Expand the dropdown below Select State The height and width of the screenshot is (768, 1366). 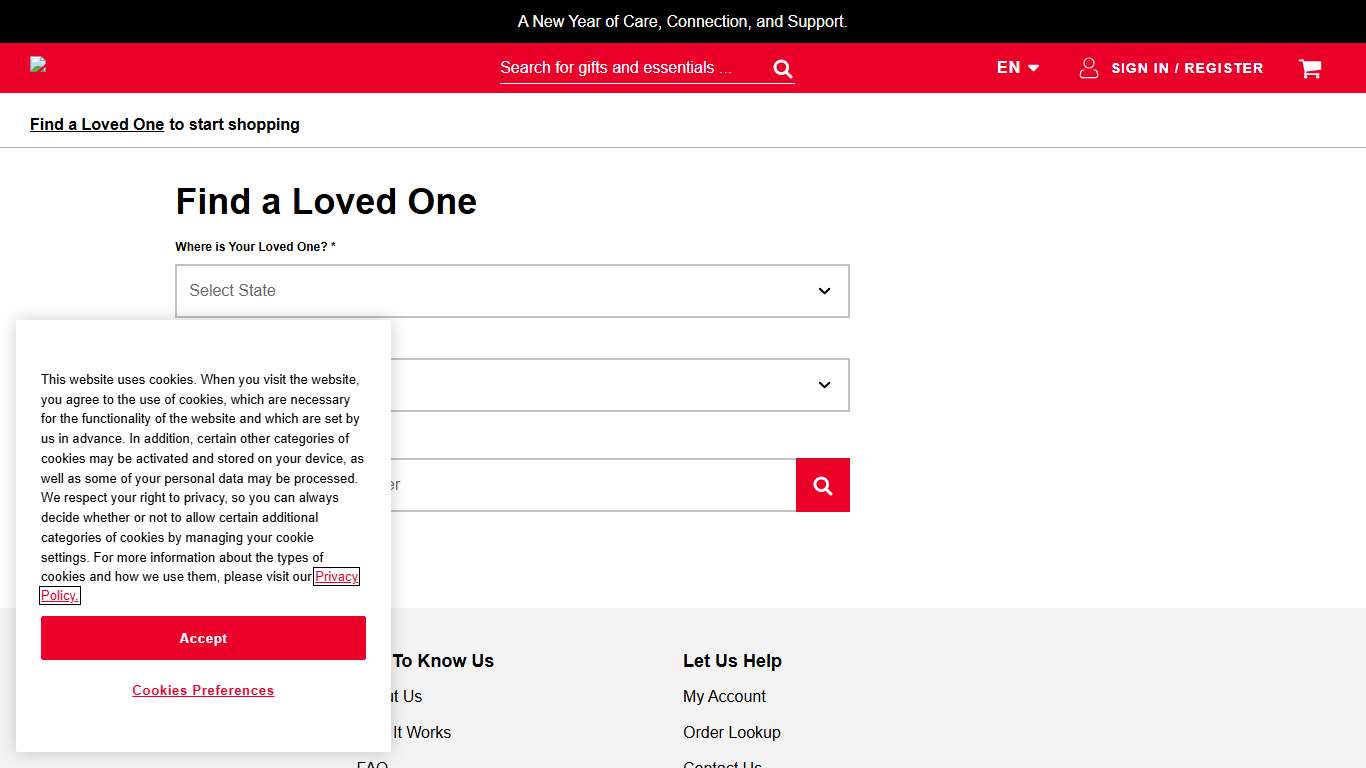click(x=620, y=385)
